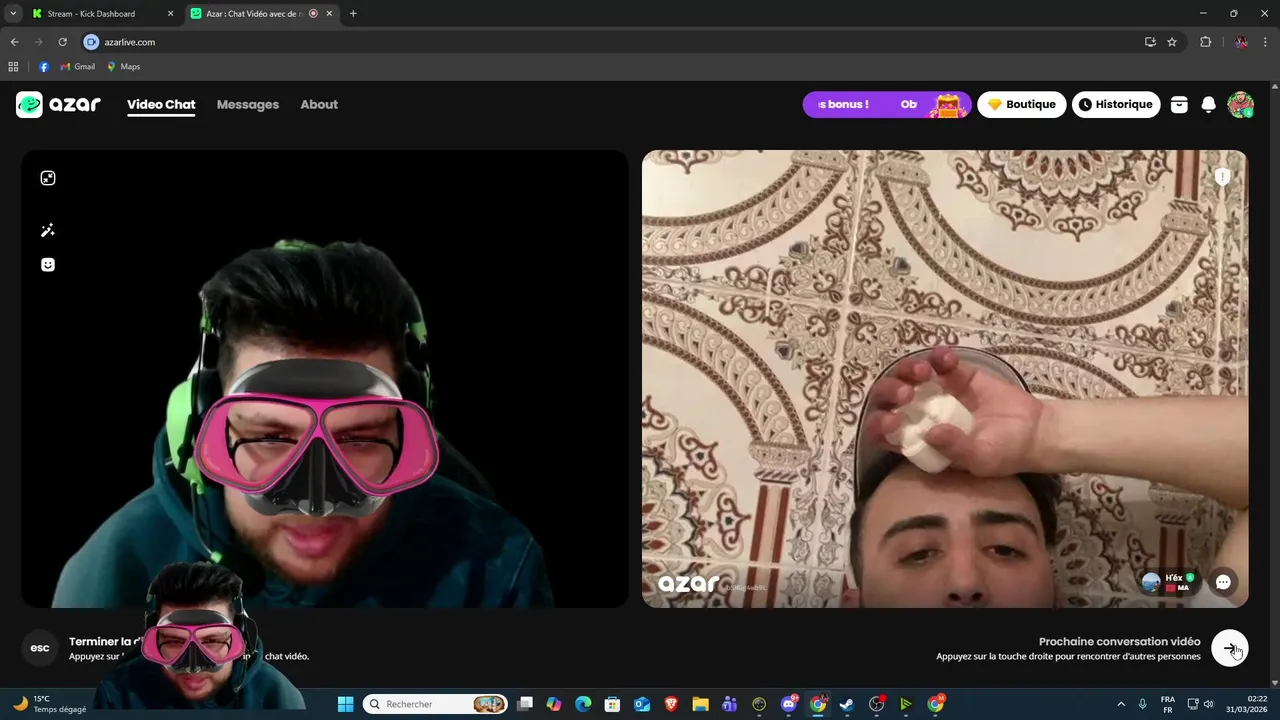Click the next conversation arrow button
Viewport: 1280px width, 720px height.
coord(1230,648)
